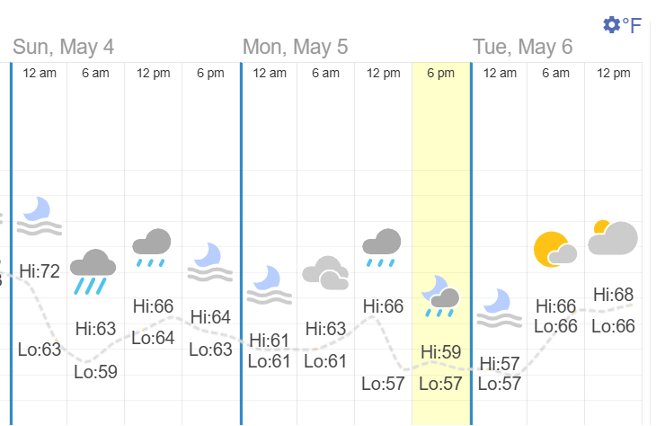The height and width of the screenshot is (426, 656).
Task: Select the Mon, May 5 day header
Action: click(x=295, y=47)
